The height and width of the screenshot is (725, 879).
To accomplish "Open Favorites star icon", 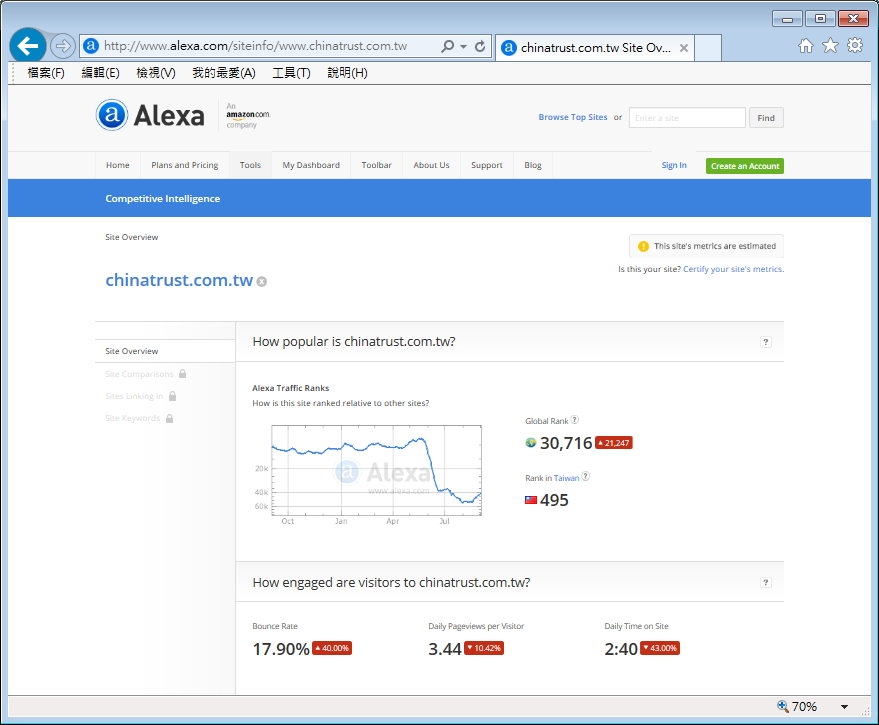I will point(830,46).
